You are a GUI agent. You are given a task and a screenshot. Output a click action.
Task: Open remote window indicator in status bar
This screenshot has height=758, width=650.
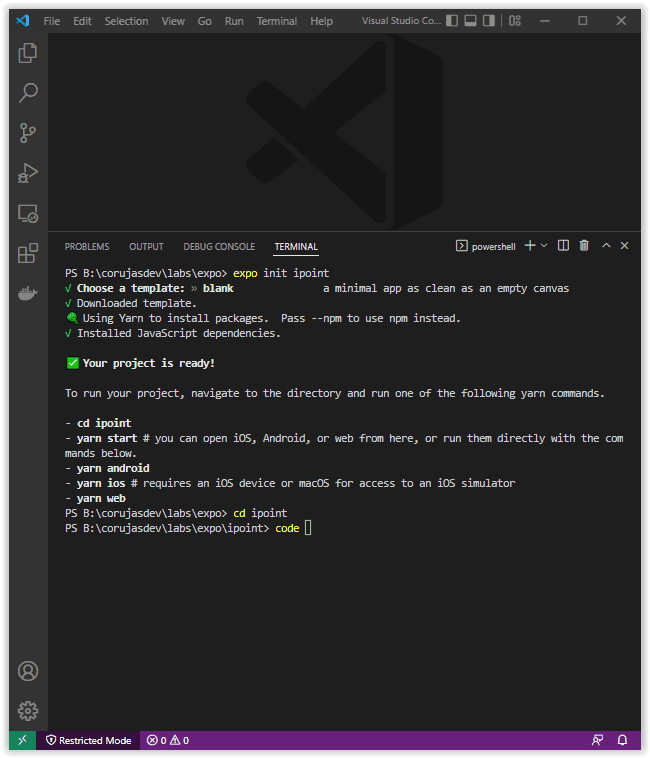tap(22, 740)
